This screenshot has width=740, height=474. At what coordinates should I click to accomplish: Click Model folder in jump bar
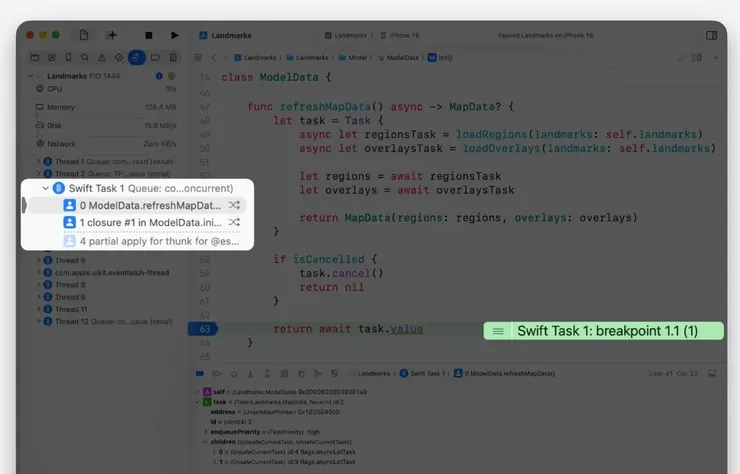(x=353, y=58)
